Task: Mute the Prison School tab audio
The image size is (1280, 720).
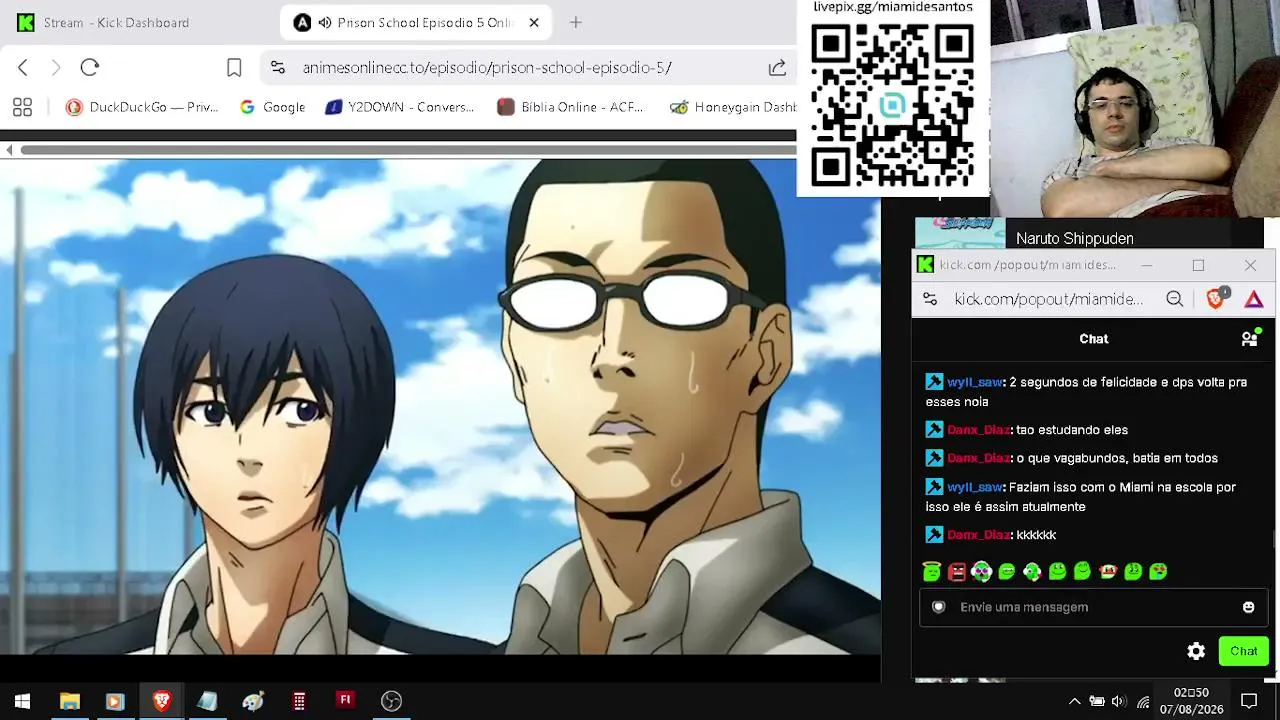Action: pyautogui.click(x=325, y=22)
